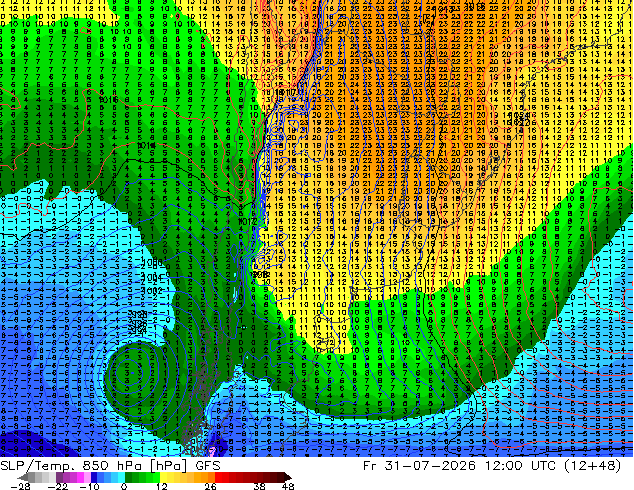Screen dimensions: 634x490
Task: Click the dark blue segment of the legend
Action: pos(94,477)
